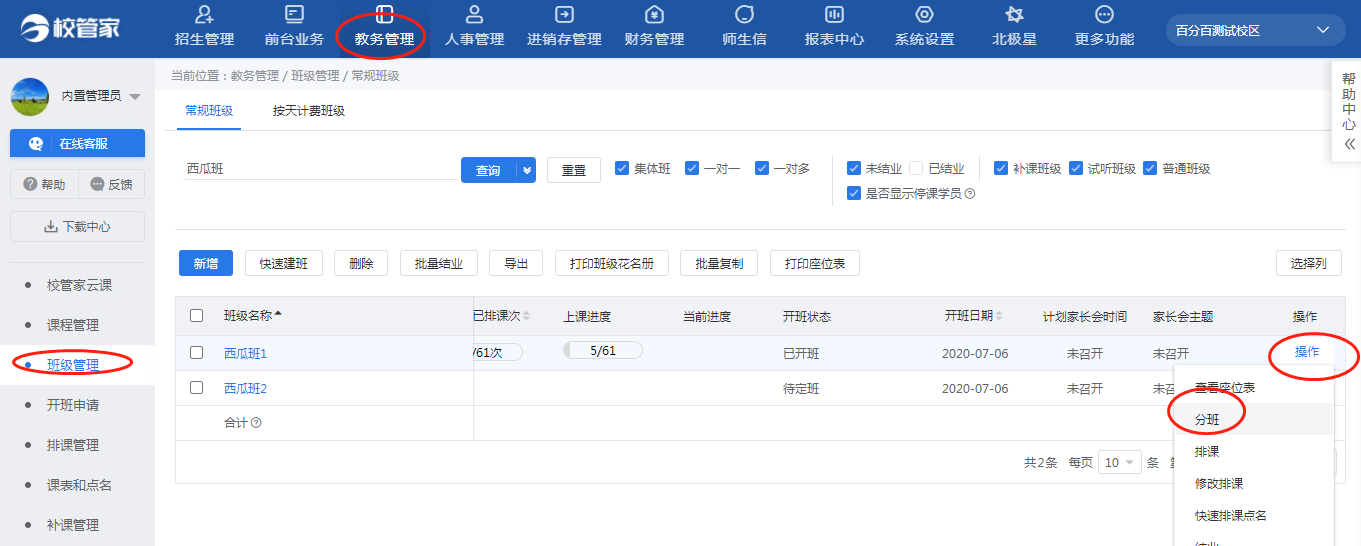Choose 排课 from the operation menu
Image resolution: width=1361 pixels, height=546 pixels.
[1254, 452]
